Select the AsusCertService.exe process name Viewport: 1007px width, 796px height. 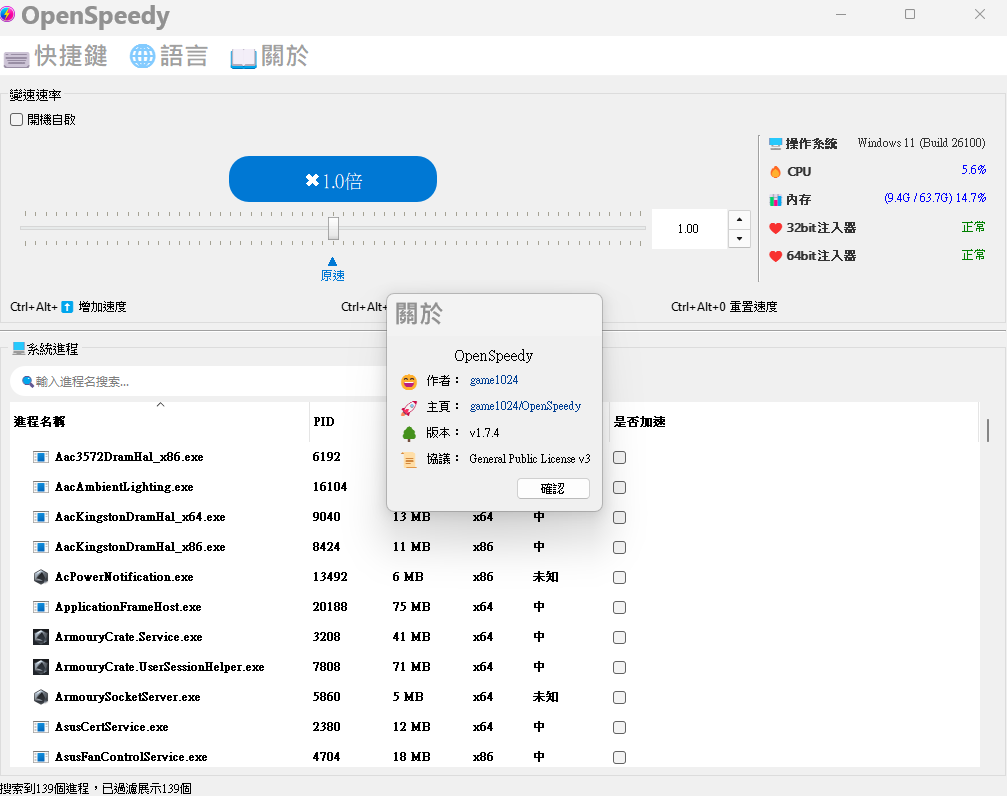(x=111, y=727)
